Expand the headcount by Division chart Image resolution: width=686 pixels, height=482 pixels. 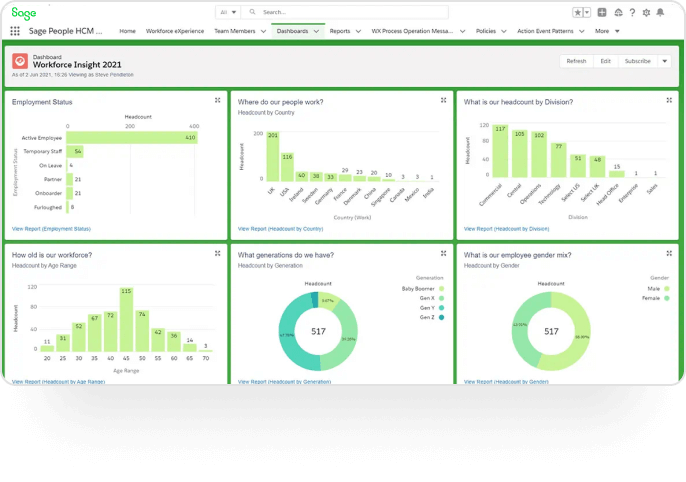click(x=668, y=100)
